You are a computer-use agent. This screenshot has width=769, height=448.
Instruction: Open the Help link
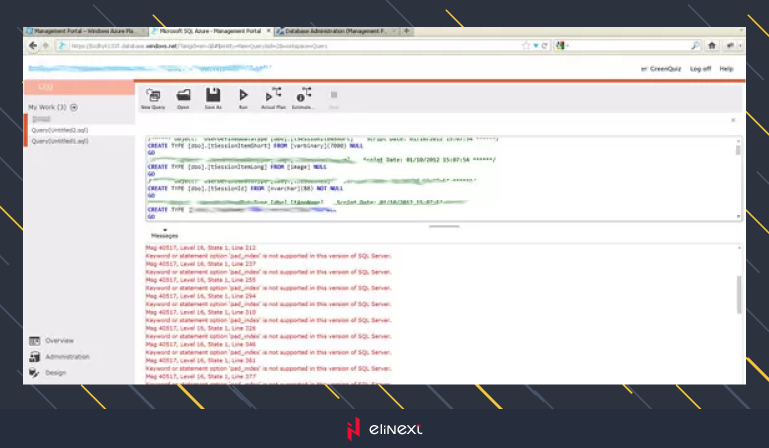726,69
